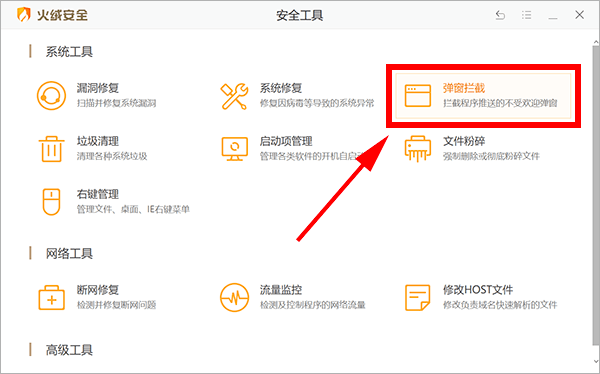
Task: Click the 安全工具 window title
Action: pos(300,15)
